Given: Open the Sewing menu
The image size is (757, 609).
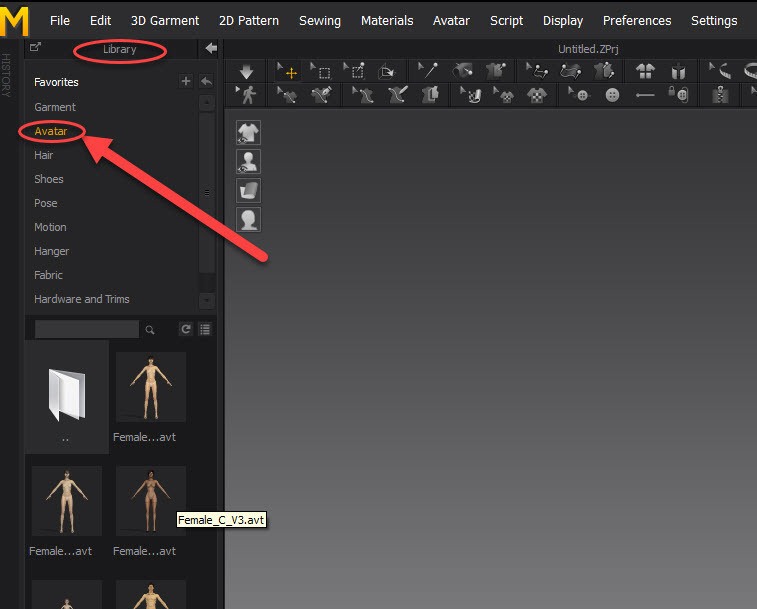Looking at the screenshot, I should [x=320, y=21].
